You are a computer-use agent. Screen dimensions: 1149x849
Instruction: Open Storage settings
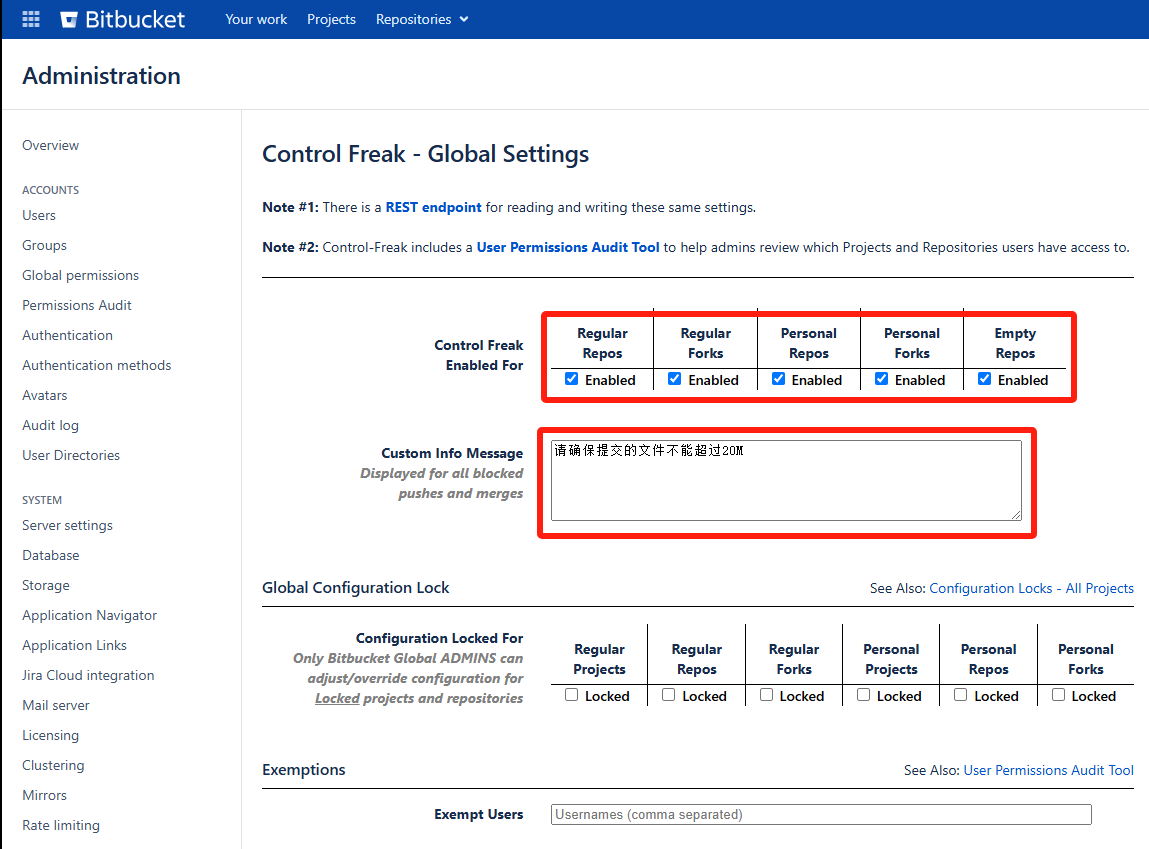click(x=46, y=585)
